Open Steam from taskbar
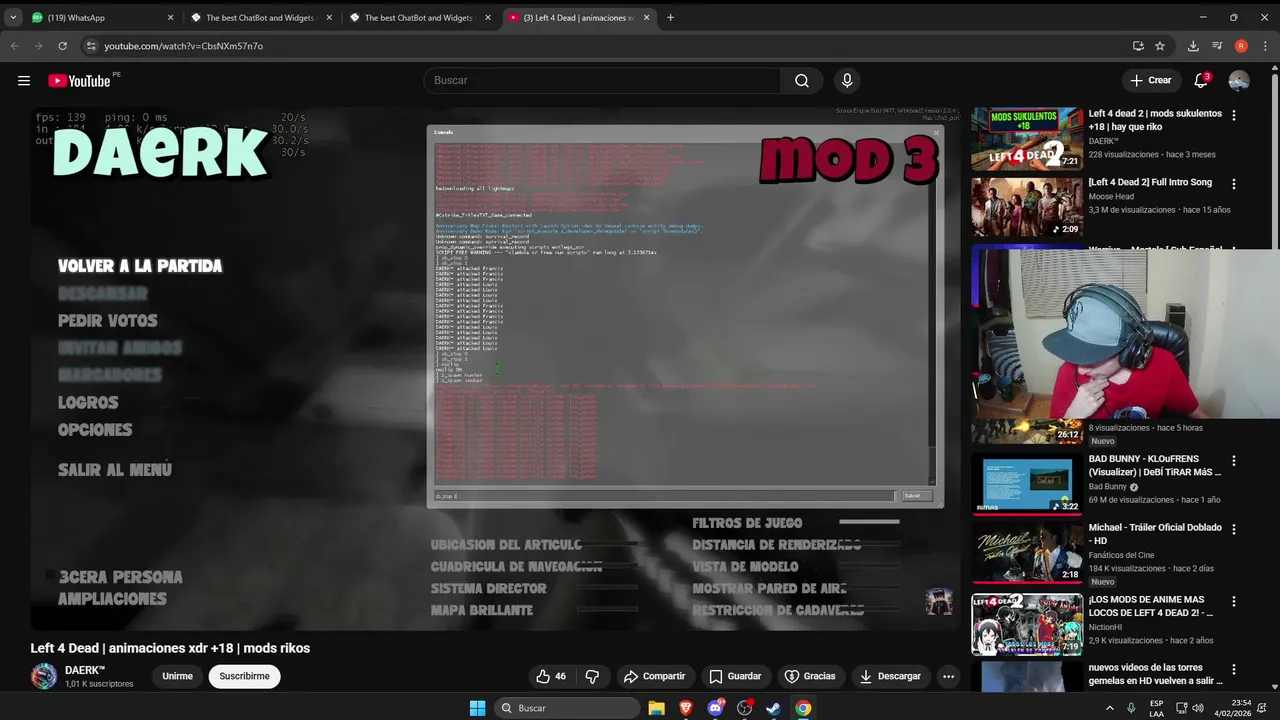The height and width of the screenshot is (720, 1280). coord(773,708)
